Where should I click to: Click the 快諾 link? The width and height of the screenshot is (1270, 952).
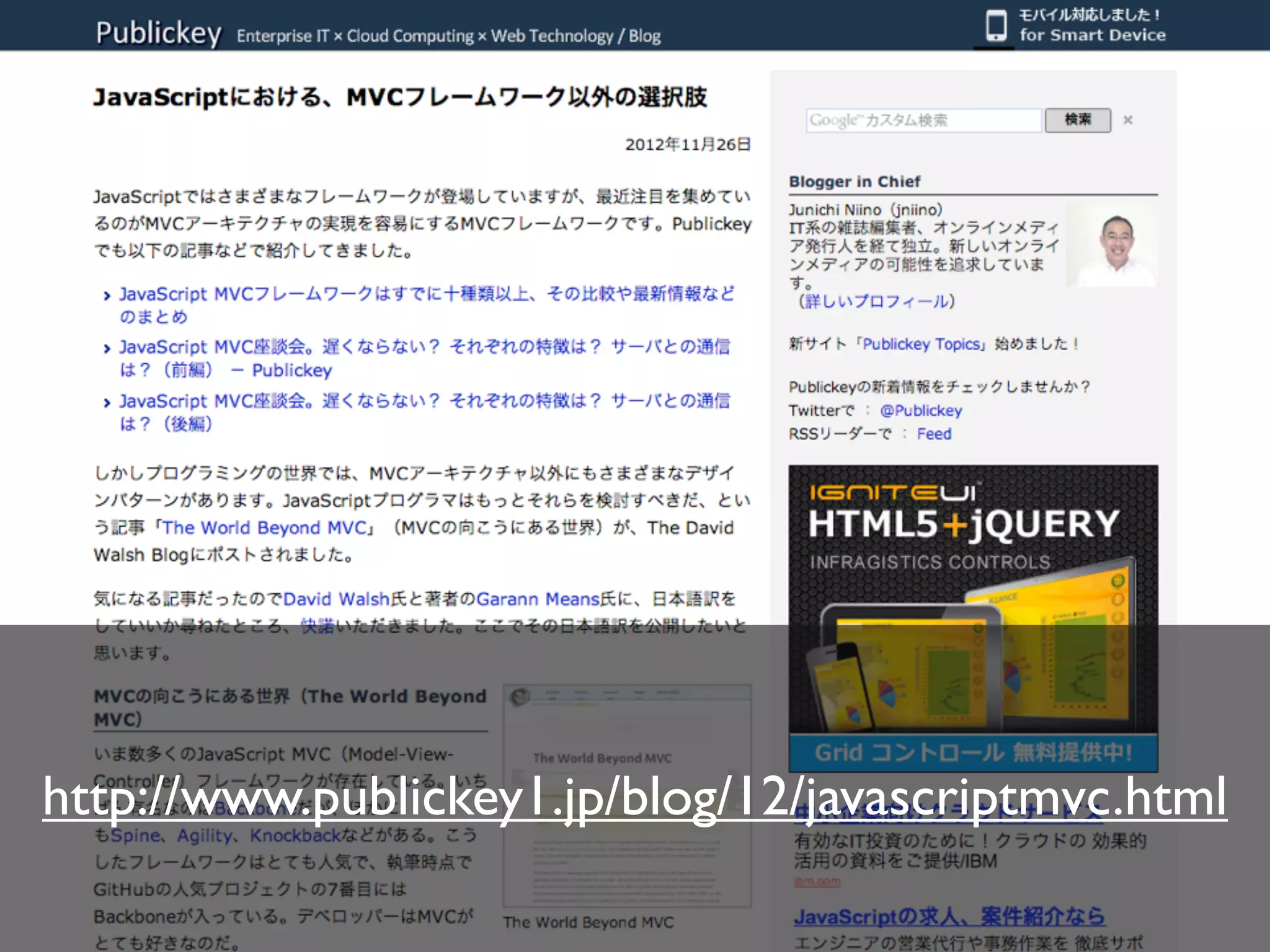pyautogui.click(x=317, y=626)
